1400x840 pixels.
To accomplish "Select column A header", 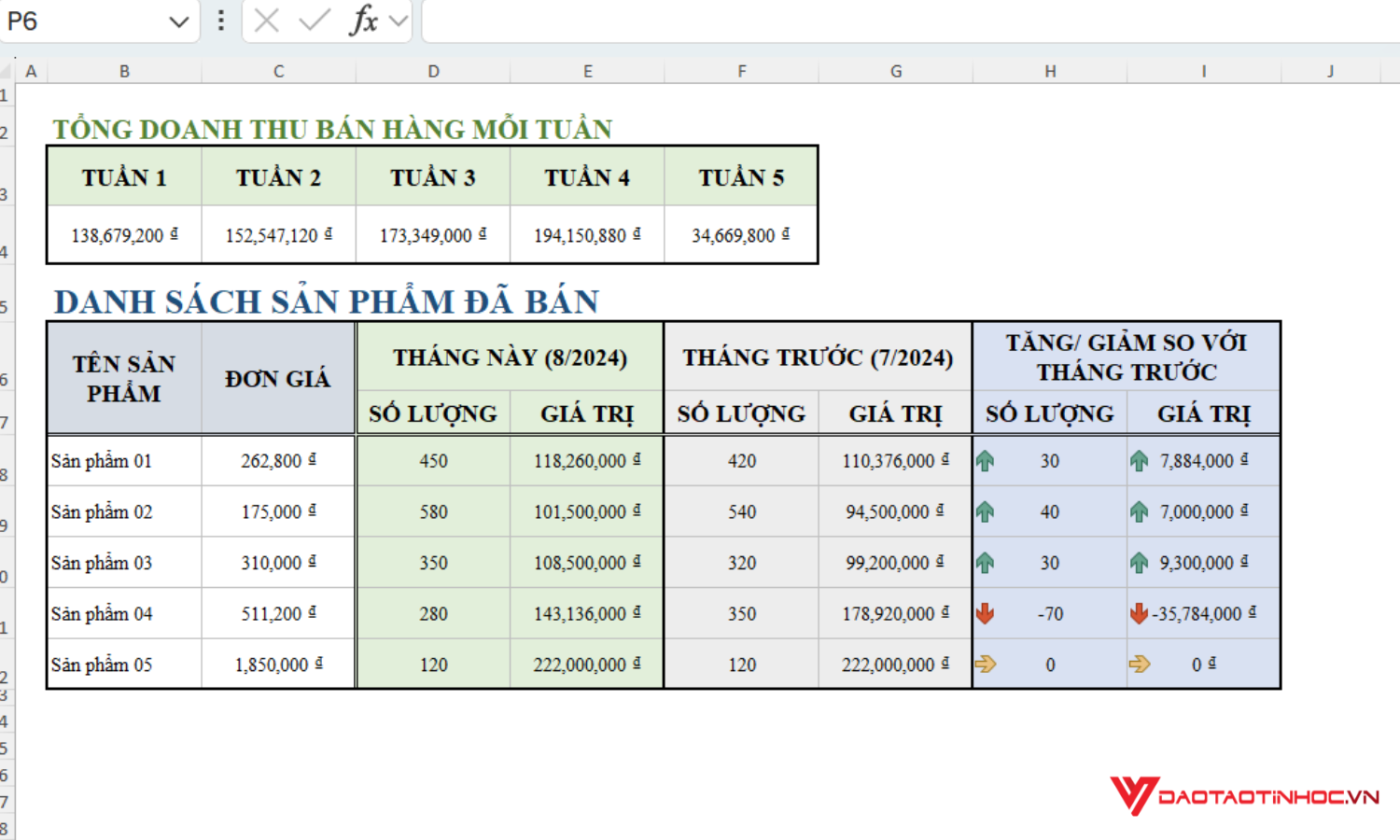I will [31, 71].
